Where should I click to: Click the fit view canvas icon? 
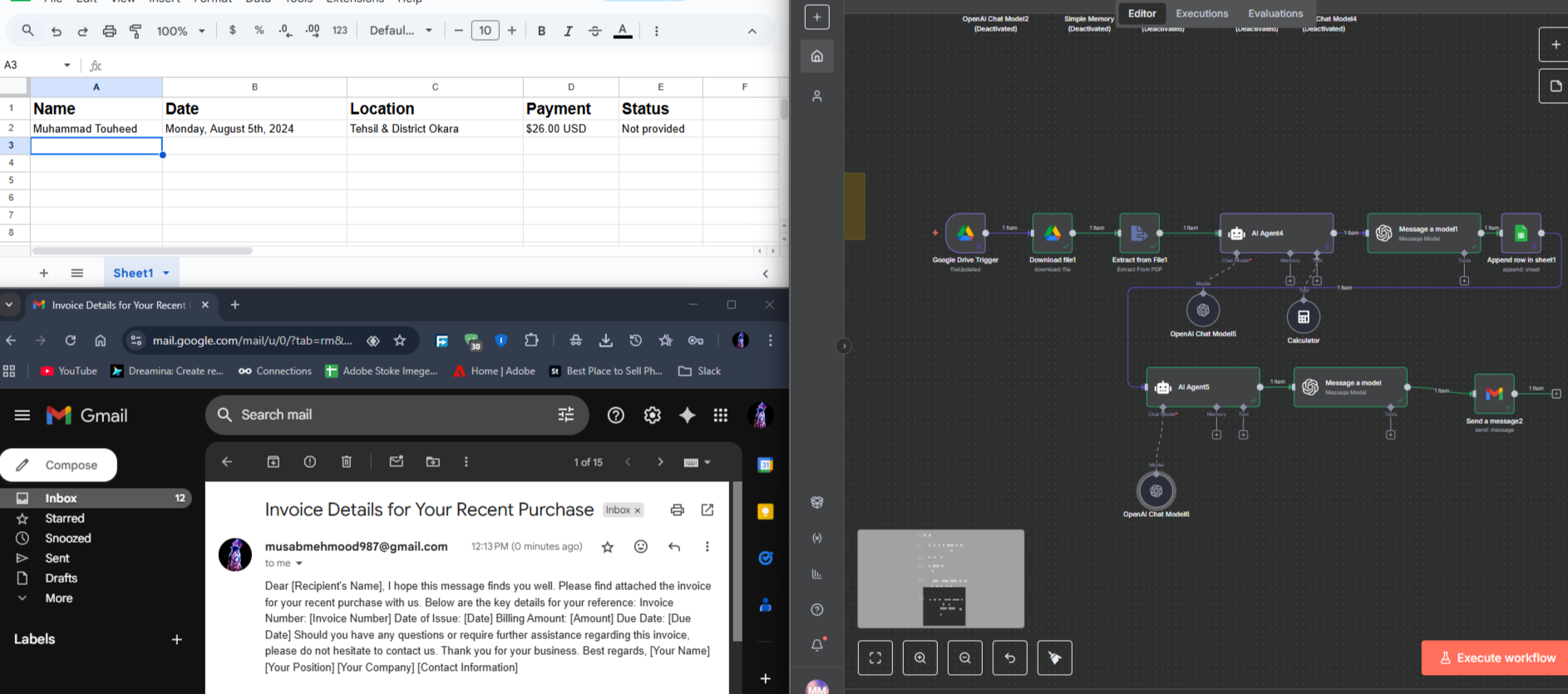point(875,658)
